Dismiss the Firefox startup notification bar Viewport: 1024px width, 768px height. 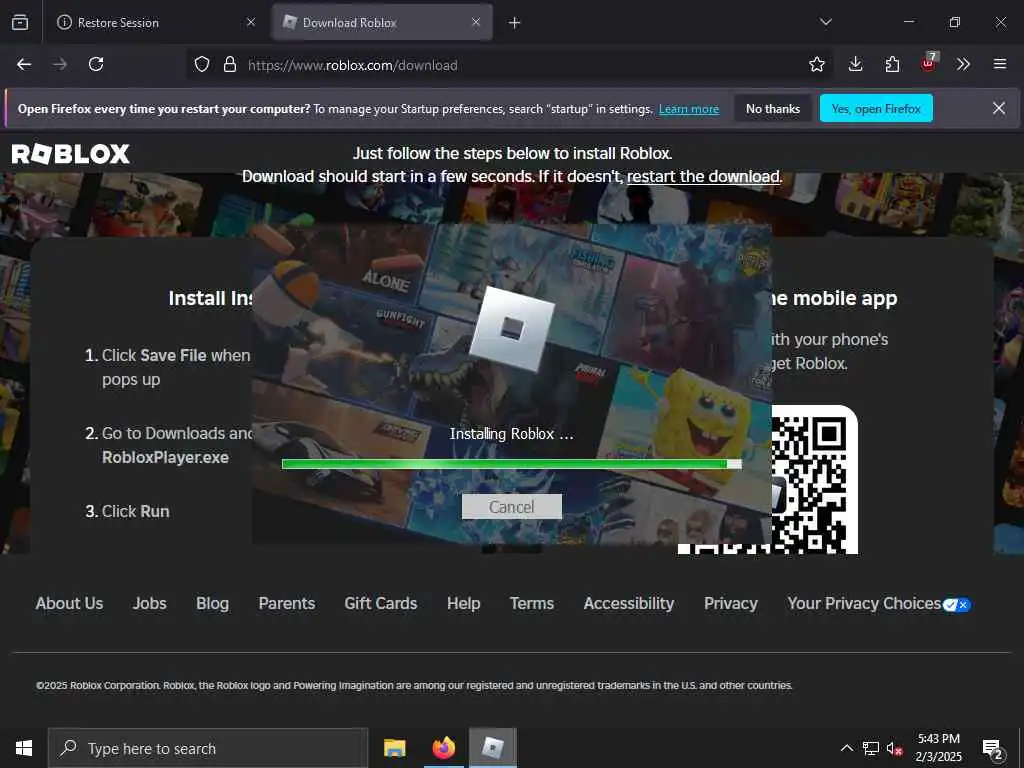click(x=999, y=108)
